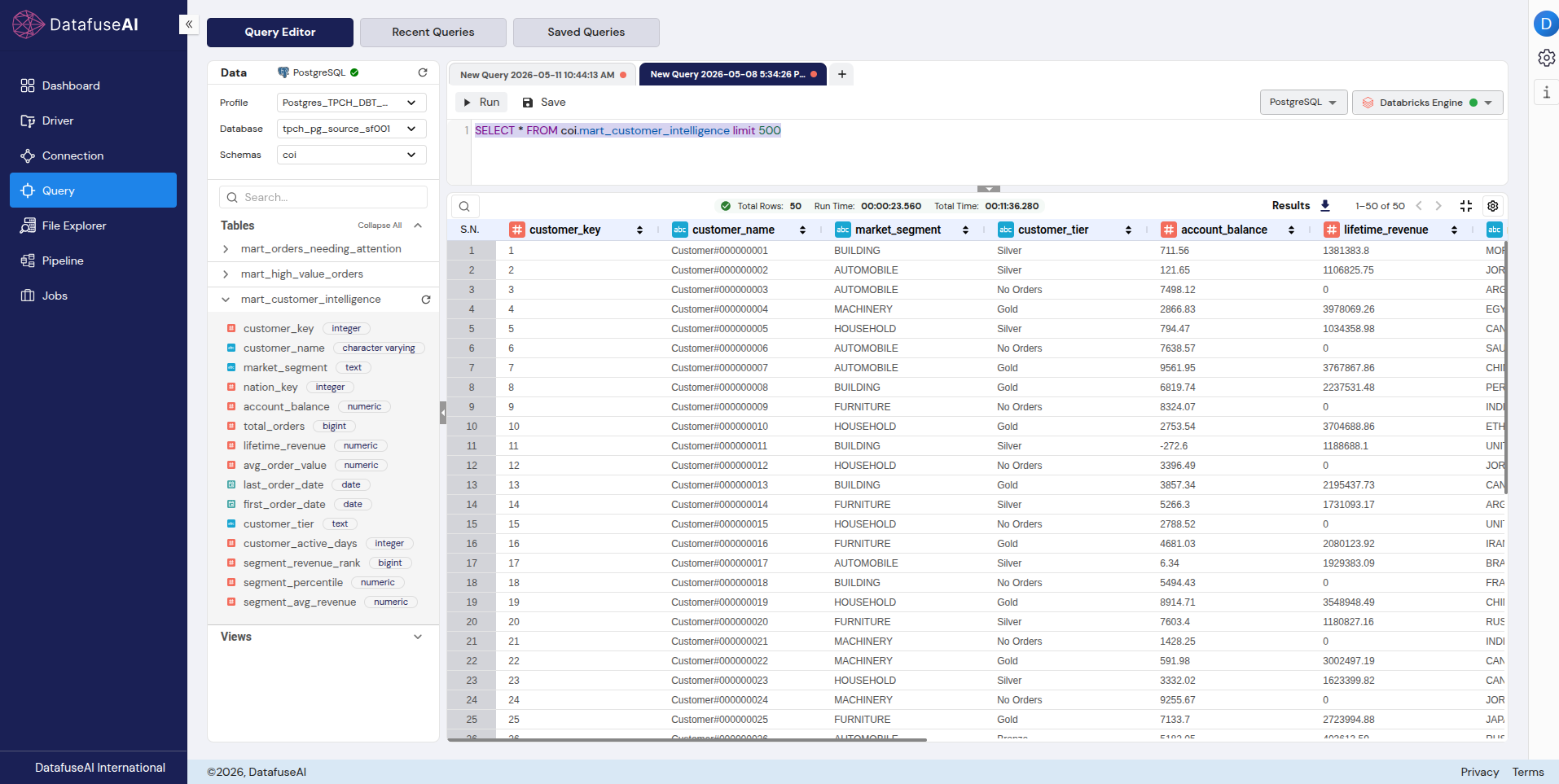Click the editor-results splitter handle

(988, 189)
